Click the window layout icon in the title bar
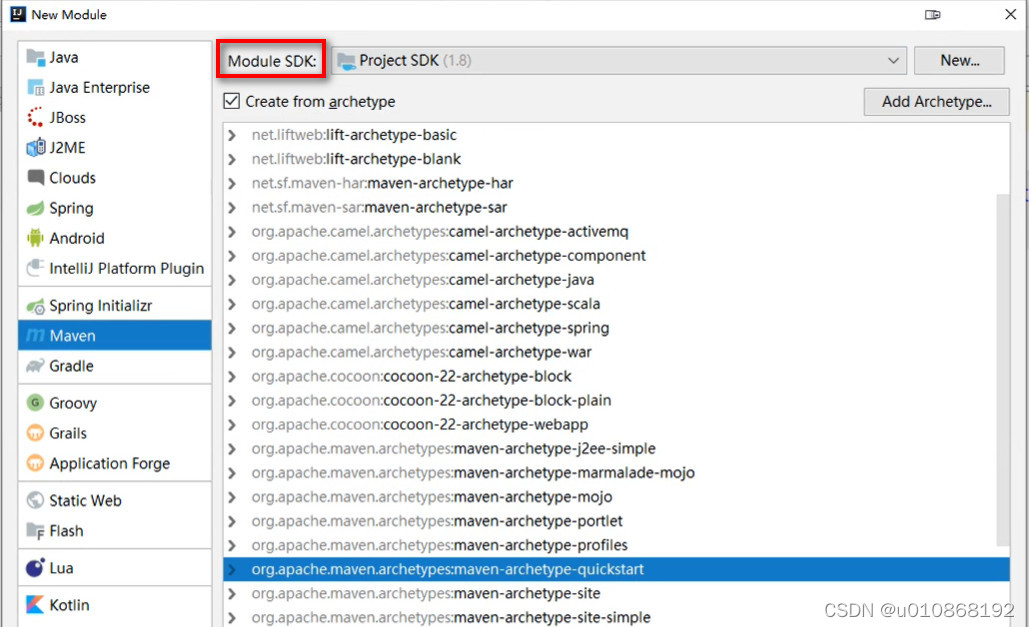 [x=933, y=14]
